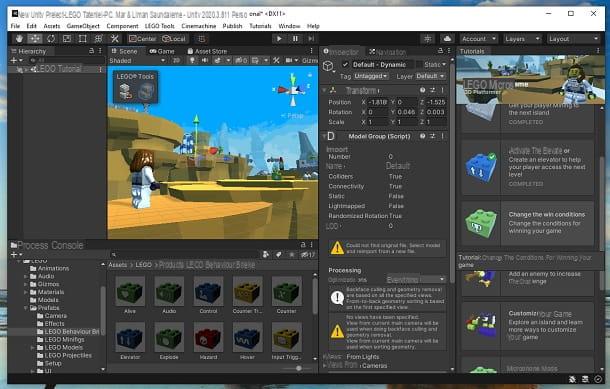Toggle the Center pivot mode button

142,39
